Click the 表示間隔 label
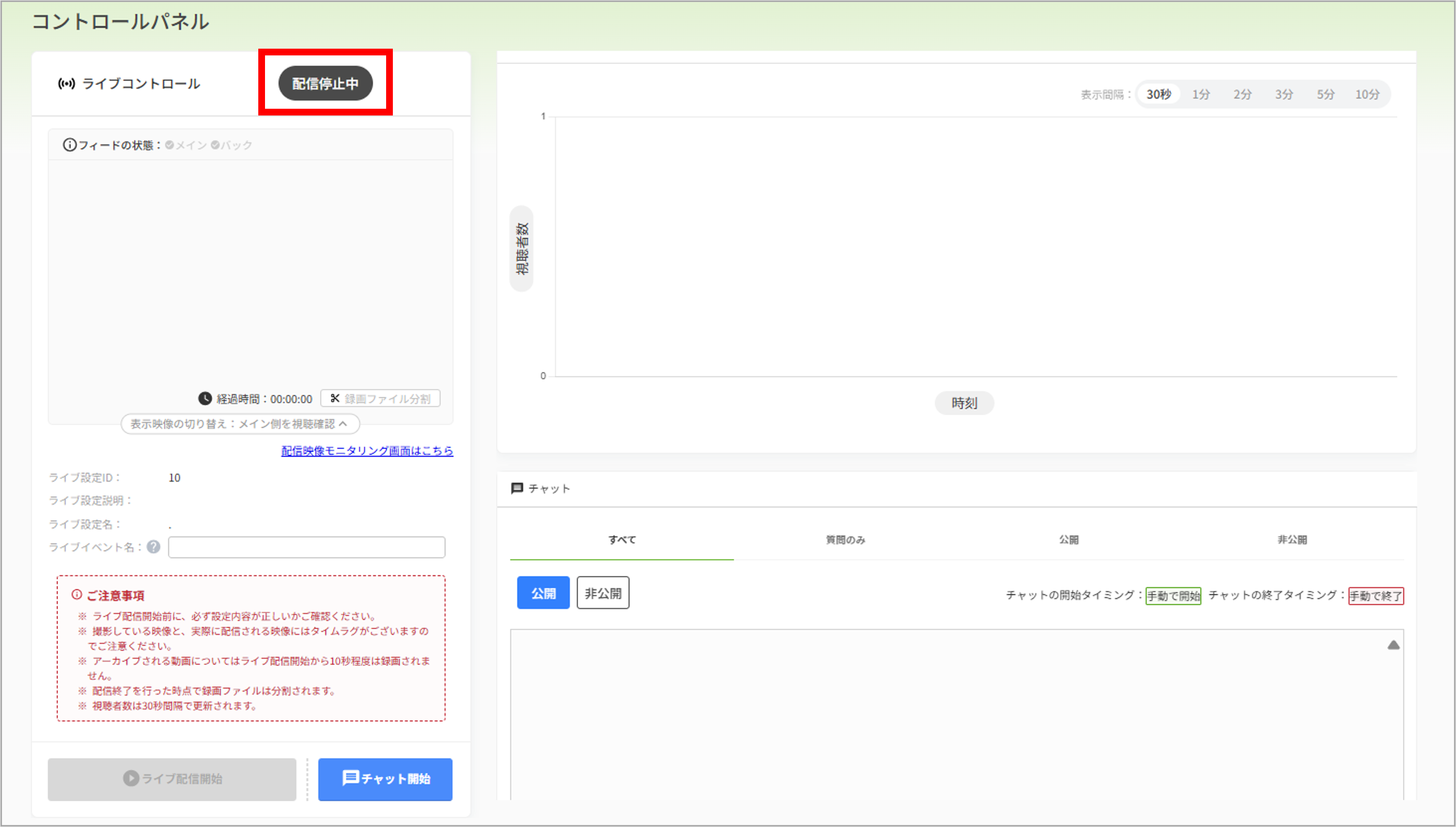Image resolution: width=1456 pixels, height=827 pixels. tap(1106, 95)
